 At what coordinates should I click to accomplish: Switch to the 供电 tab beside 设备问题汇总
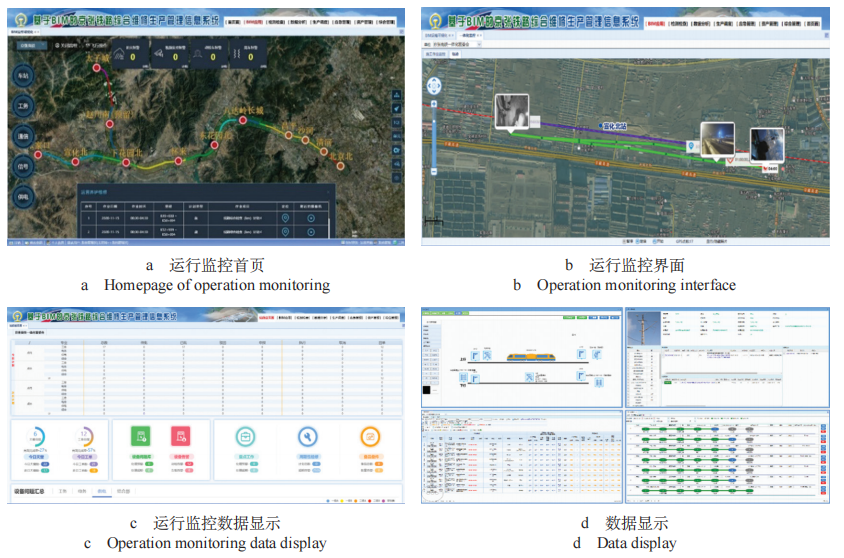coord(102,491)
